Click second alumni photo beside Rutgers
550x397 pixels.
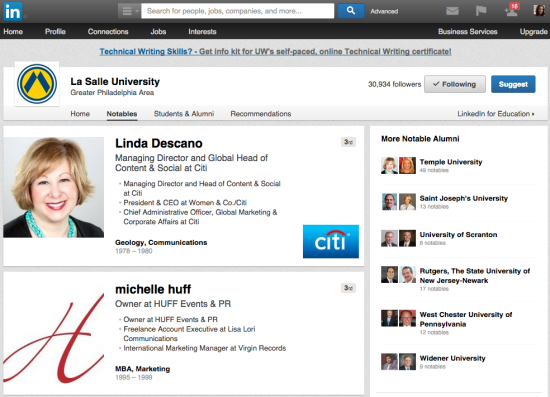(407, 275)
